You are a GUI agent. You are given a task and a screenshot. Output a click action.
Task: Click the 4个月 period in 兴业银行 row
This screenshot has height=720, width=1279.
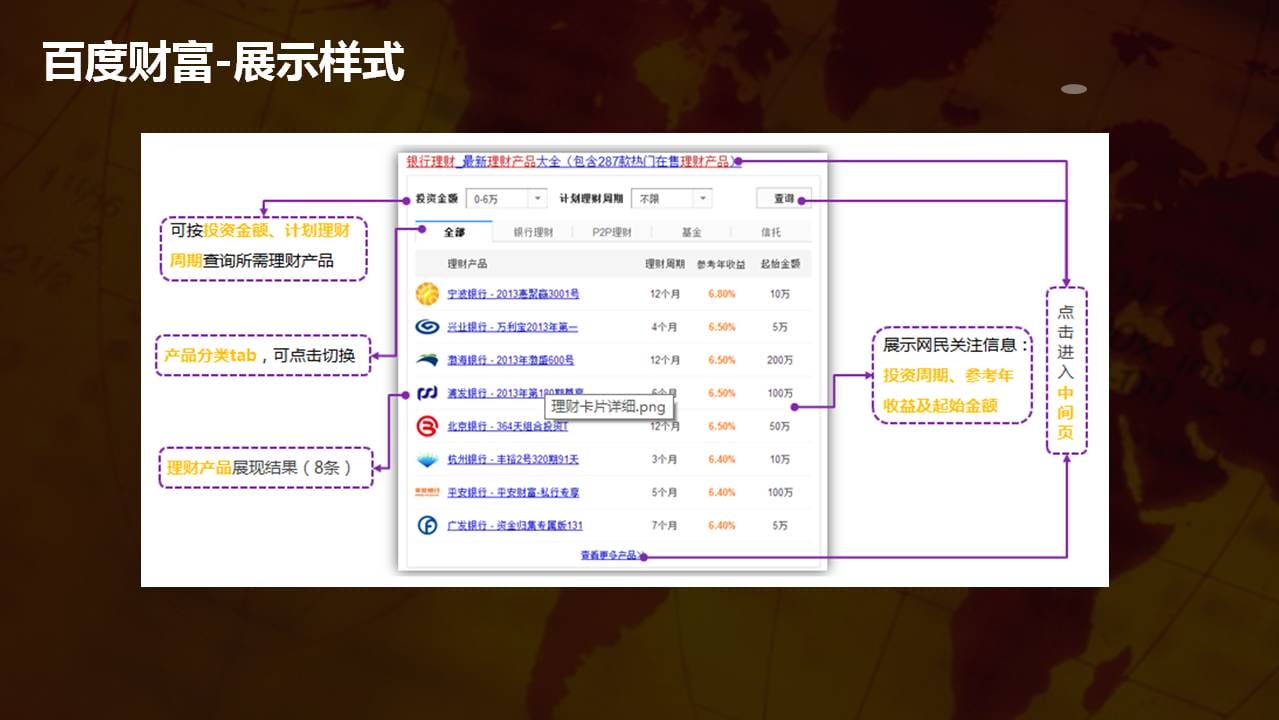click(665, 327)
